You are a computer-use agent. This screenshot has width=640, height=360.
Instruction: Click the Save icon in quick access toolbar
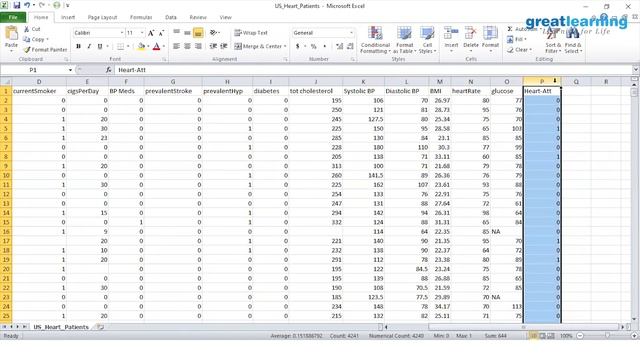point(17,5)
